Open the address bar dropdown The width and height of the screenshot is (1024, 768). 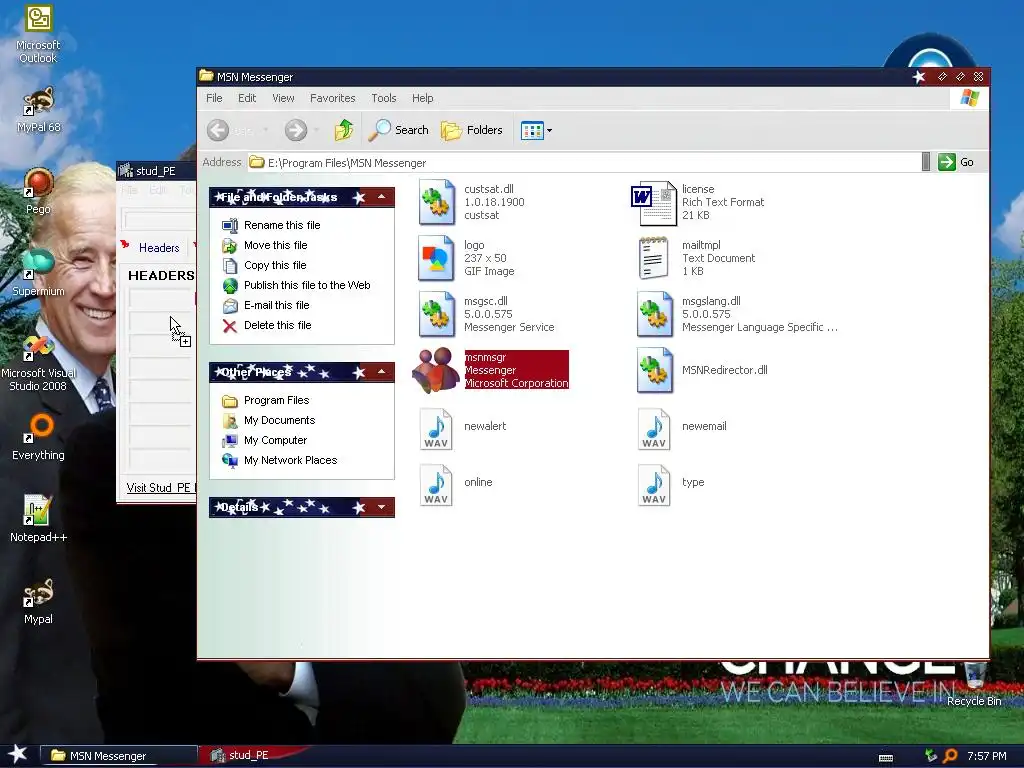click(x=925, y=162)
